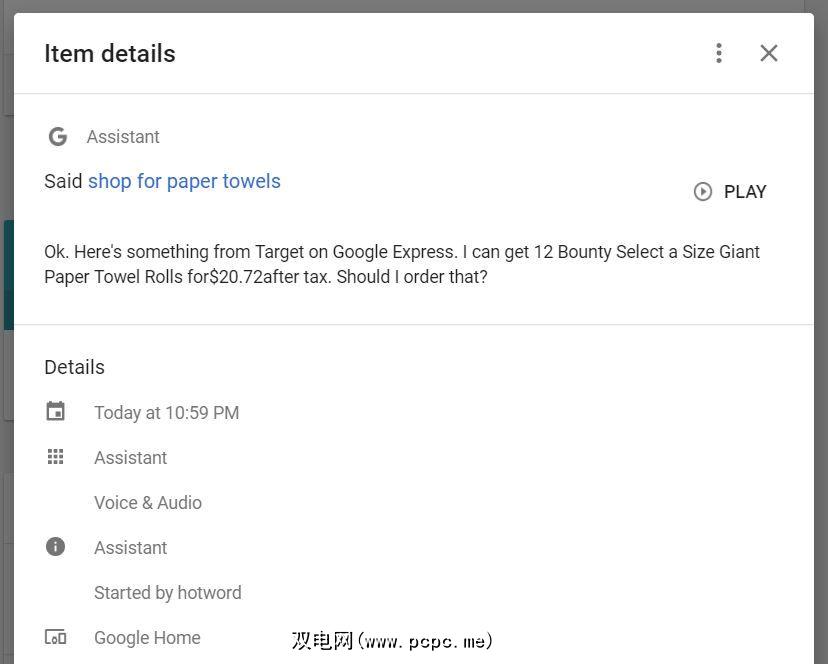Image resolution: width=828 pixels, height=664 pixels.
Task: Close the Item details dialog
Action: (x=768, y=53)
